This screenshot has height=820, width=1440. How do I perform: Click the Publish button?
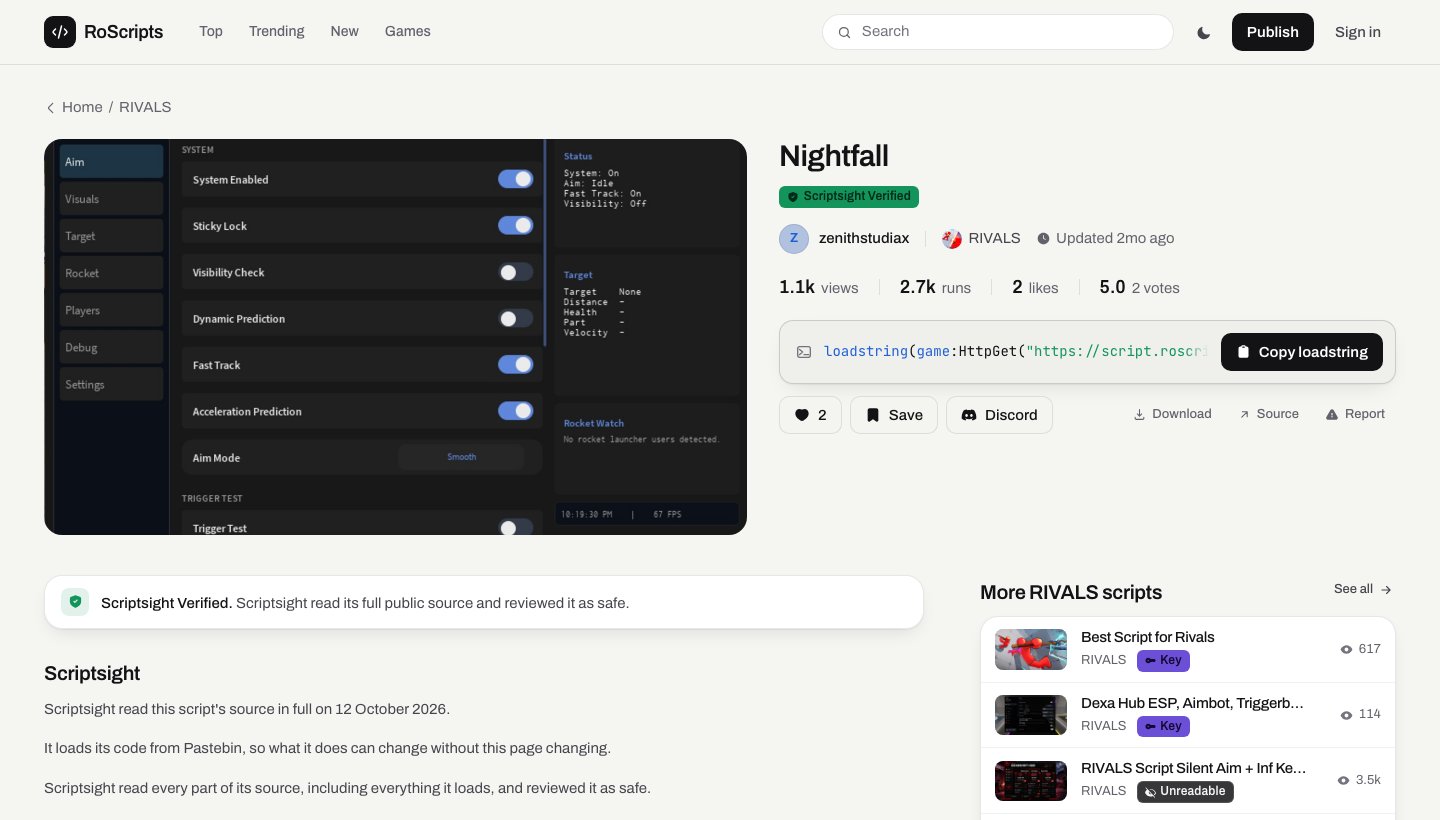click(x=1273, y=32)
